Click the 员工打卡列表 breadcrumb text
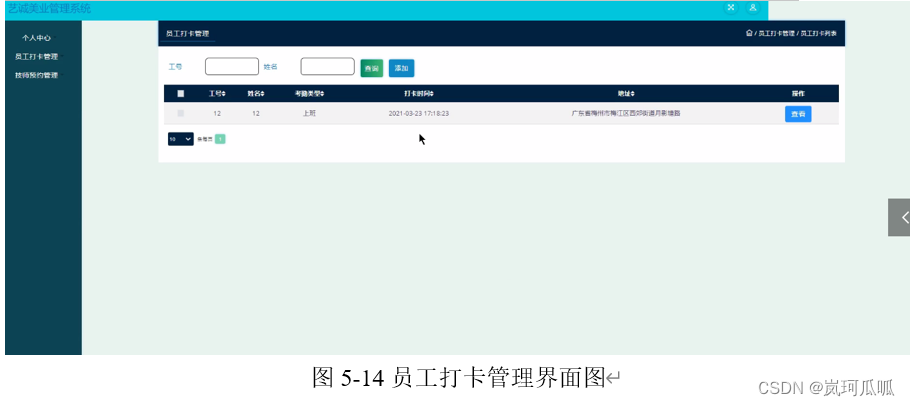 pyautogui.click(x=819, y=34)
